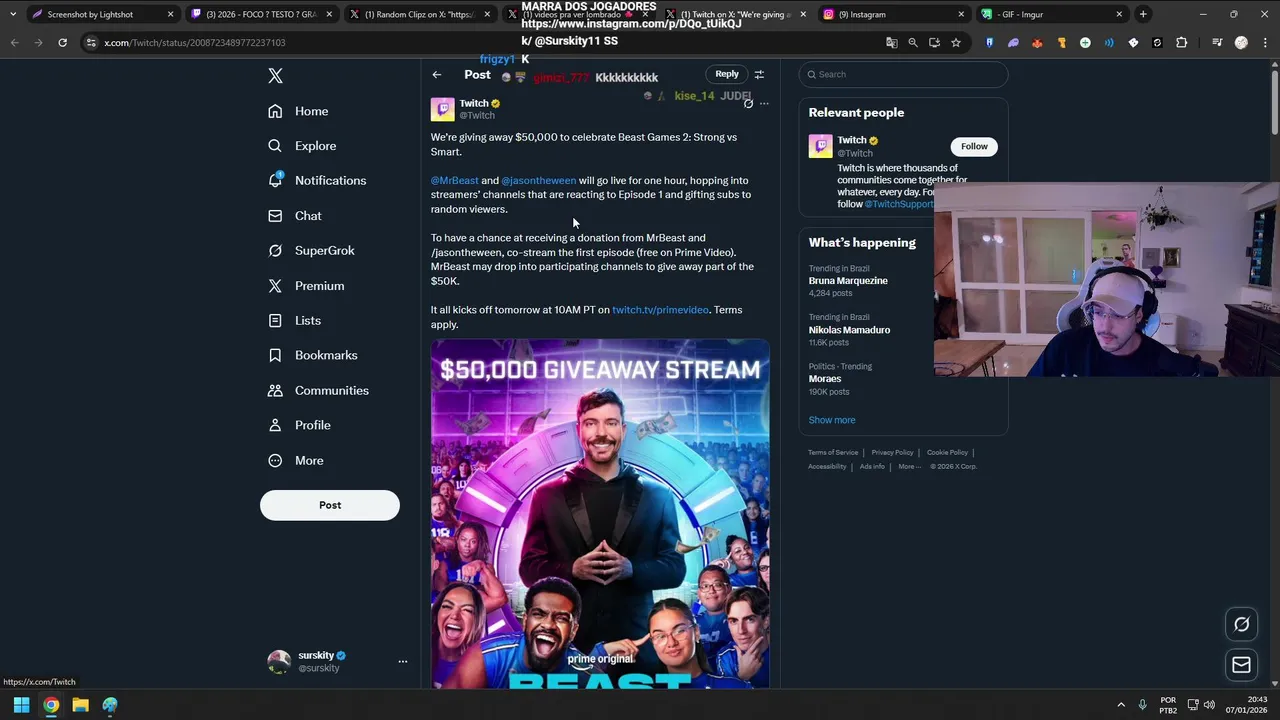Open Terms of Service footer link

tap(833, 453)
